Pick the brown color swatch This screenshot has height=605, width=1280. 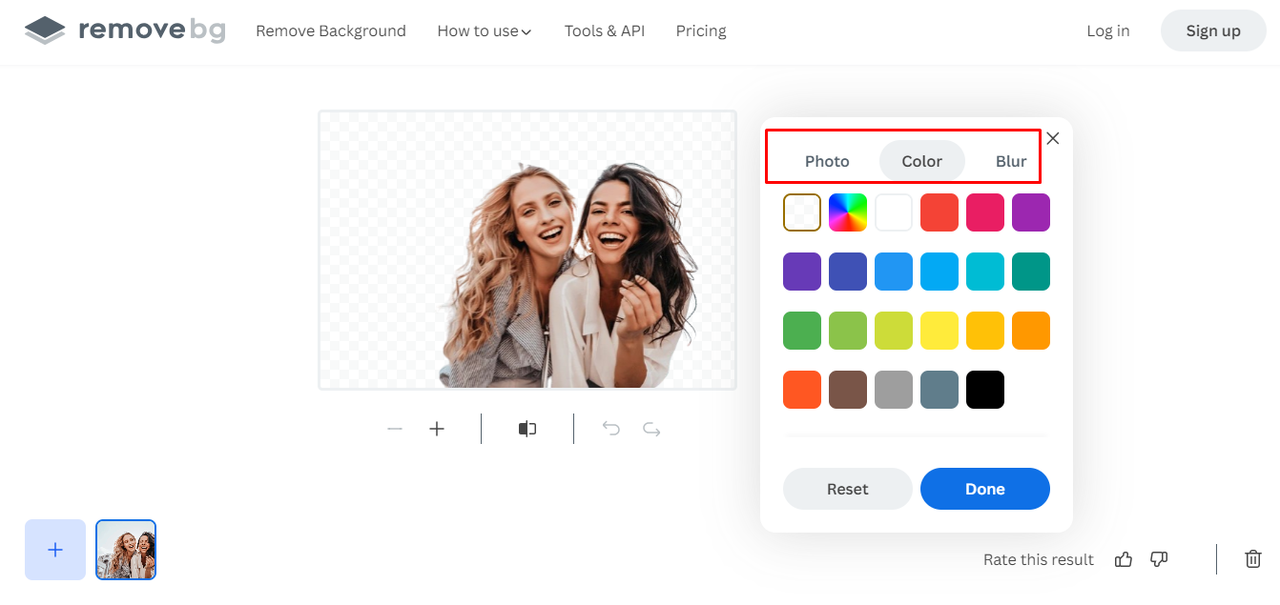[848, 390]
